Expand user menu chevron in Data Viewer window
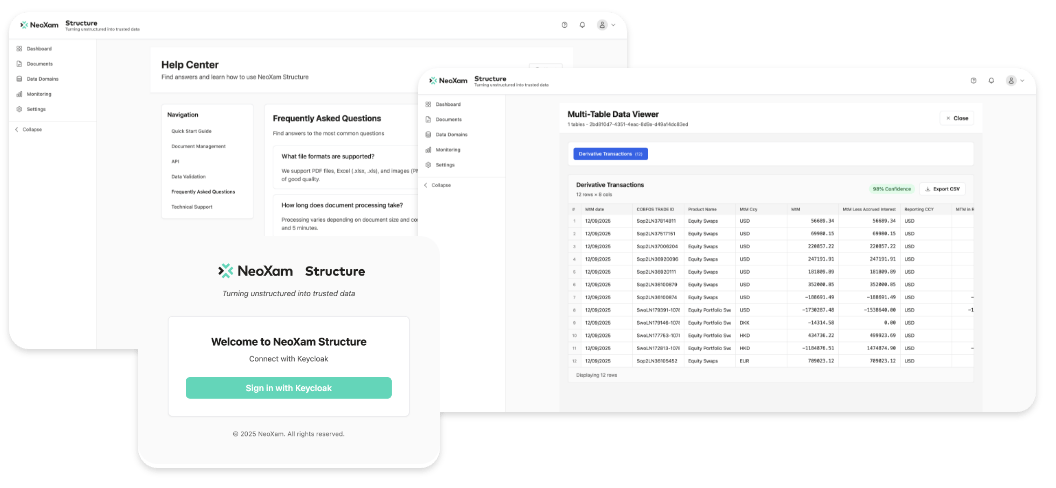 coord(1022,81)
